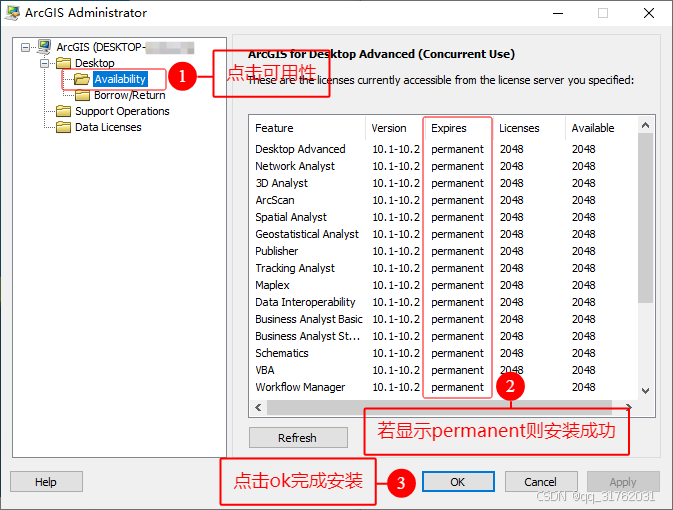Select the Tracking Analyst row

pyautogui.click(x=444, y=268)
